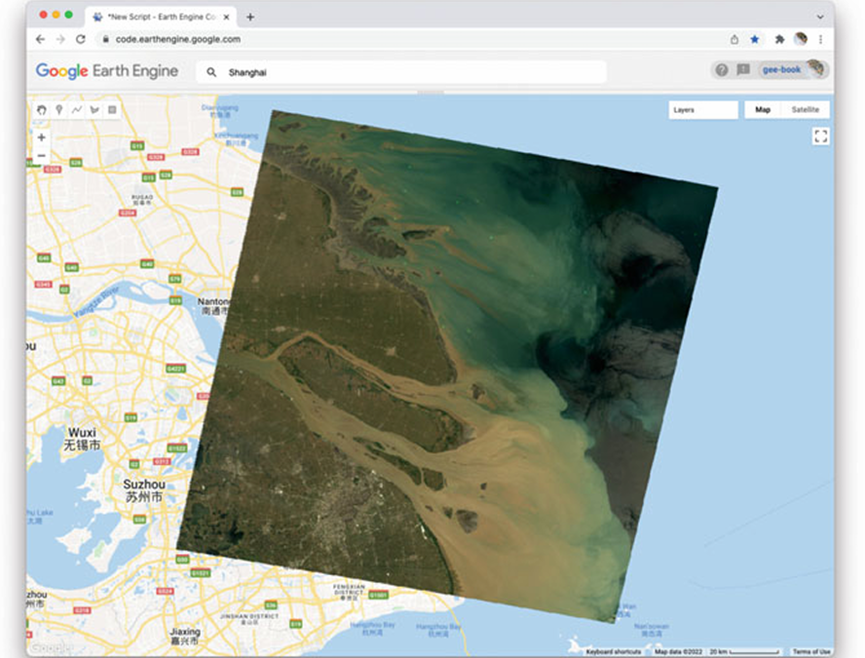Toggle fullscreen map view

coord(820,136)
